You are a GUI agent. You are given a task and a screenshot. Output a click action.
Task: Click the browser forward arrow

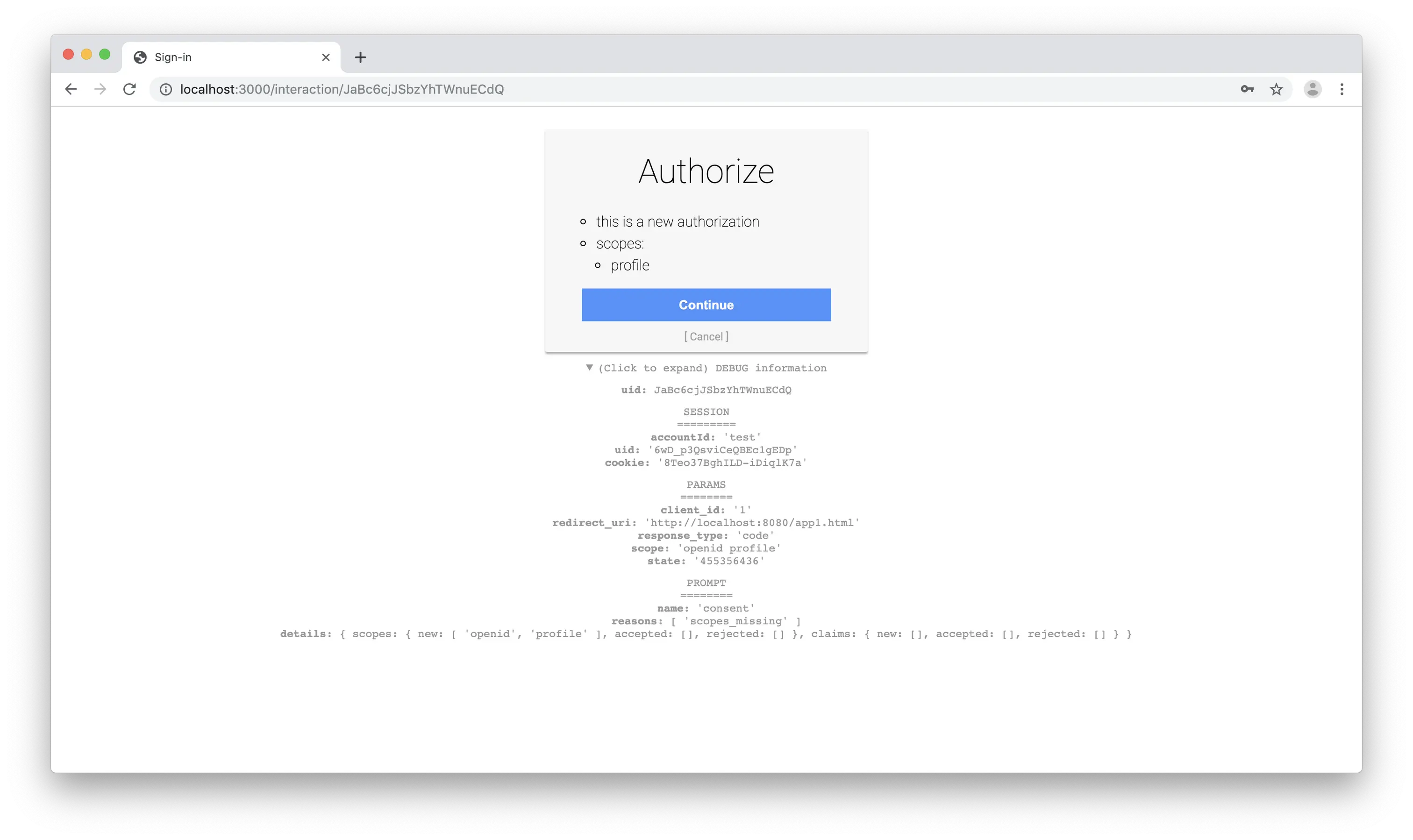[x=100, y=89]
